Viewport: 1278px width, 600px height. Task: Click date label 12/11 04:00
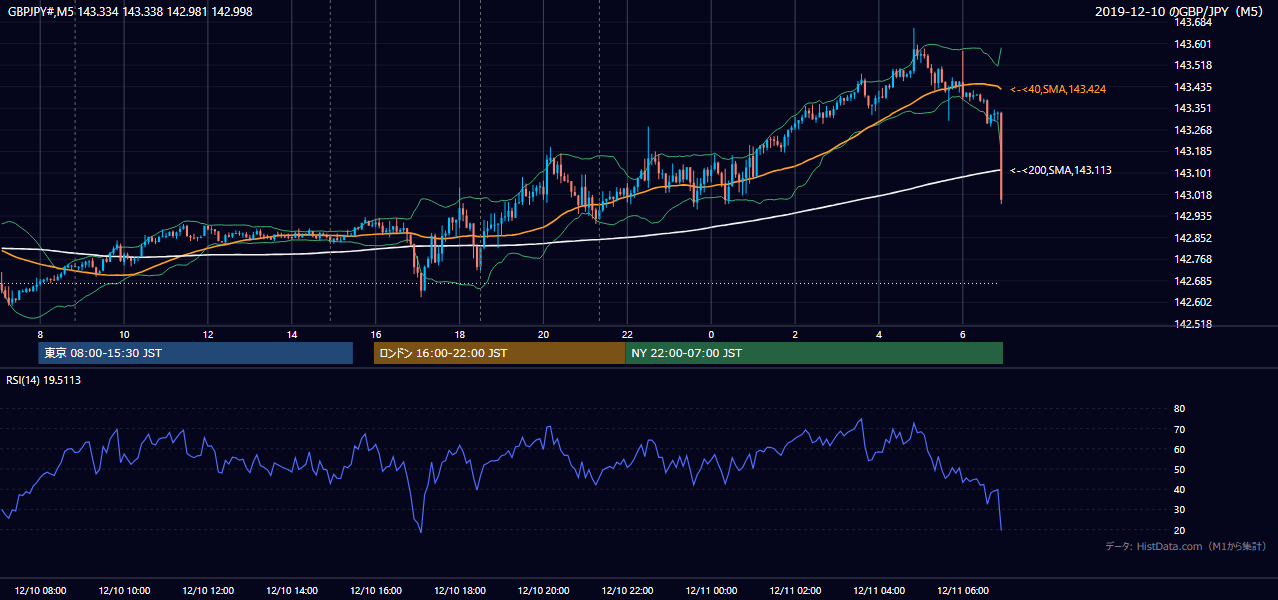point(879,591)
